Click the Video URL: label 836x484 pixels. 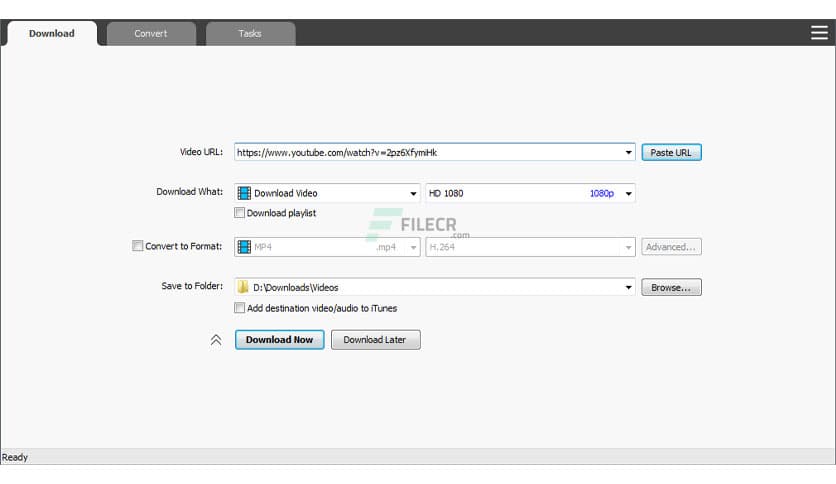(x=201, y=152)
